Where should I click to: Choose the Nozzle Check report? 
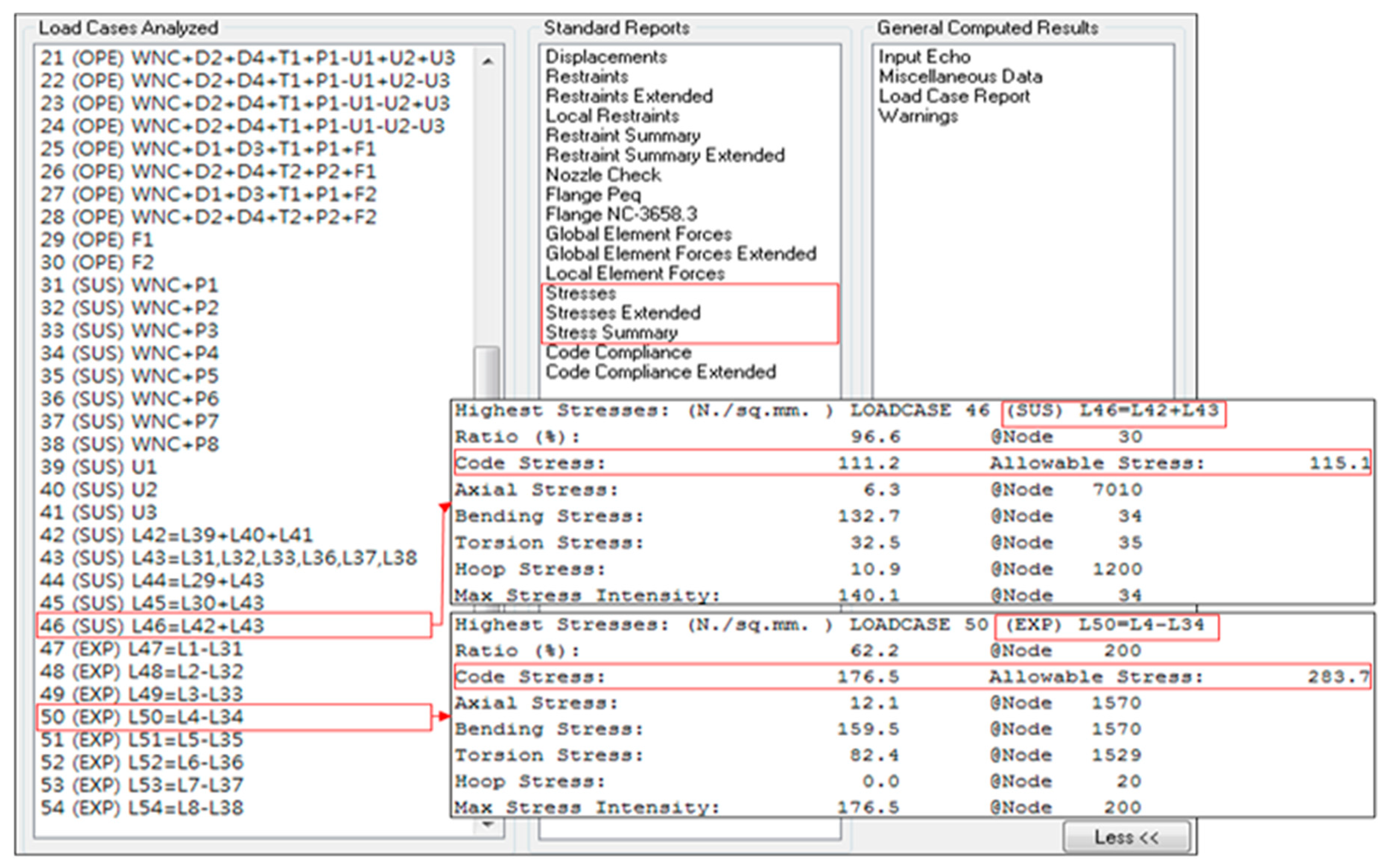(x=603, y=174)
